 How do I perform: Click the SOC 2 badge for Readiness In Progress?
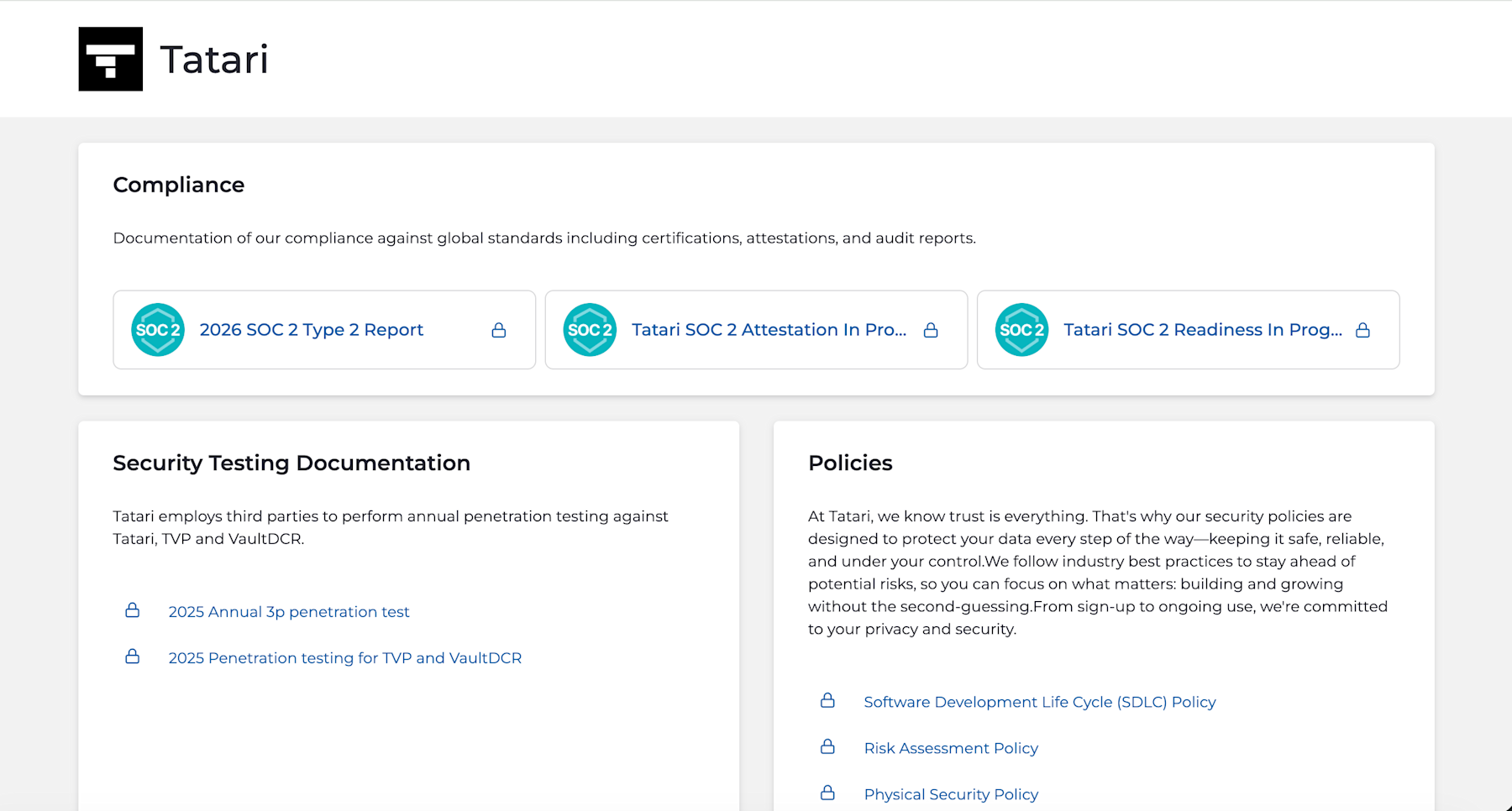(x=1021, y=330)
